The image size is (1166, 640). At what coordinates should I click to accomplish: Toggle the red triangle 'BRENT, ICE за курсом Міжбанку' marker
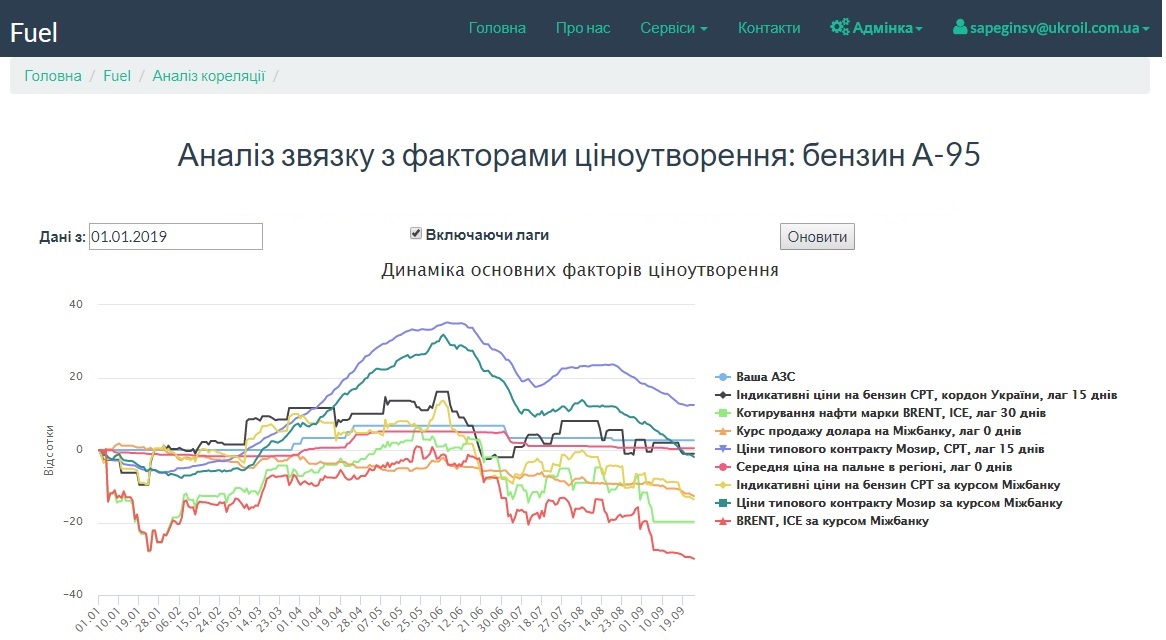723,521
